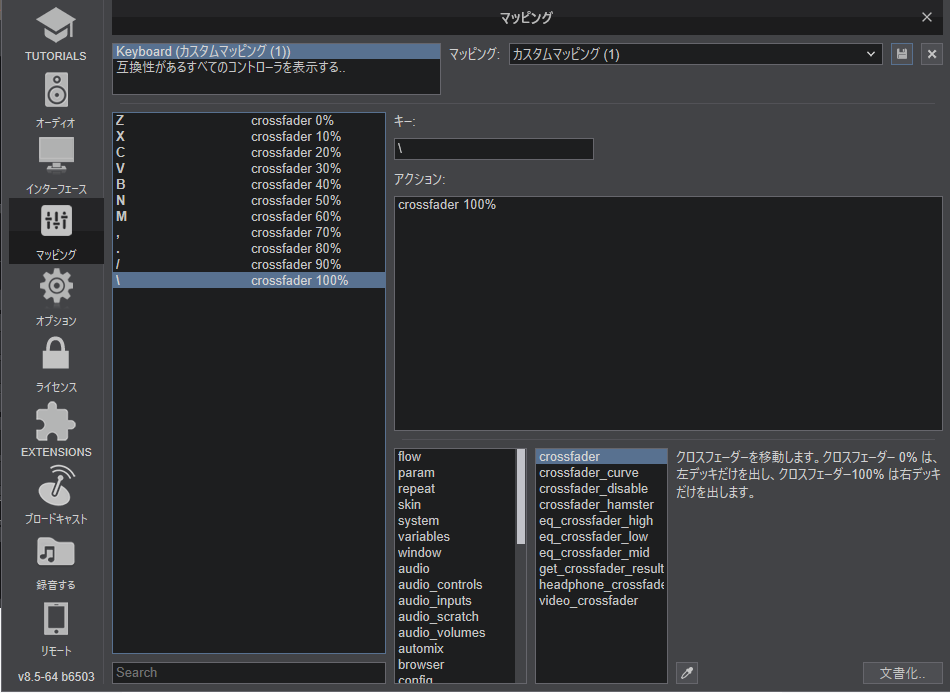The width and height of the screenshot is (950, 693).
Task: Click the キー input field
Action: [x=493, y=149]
